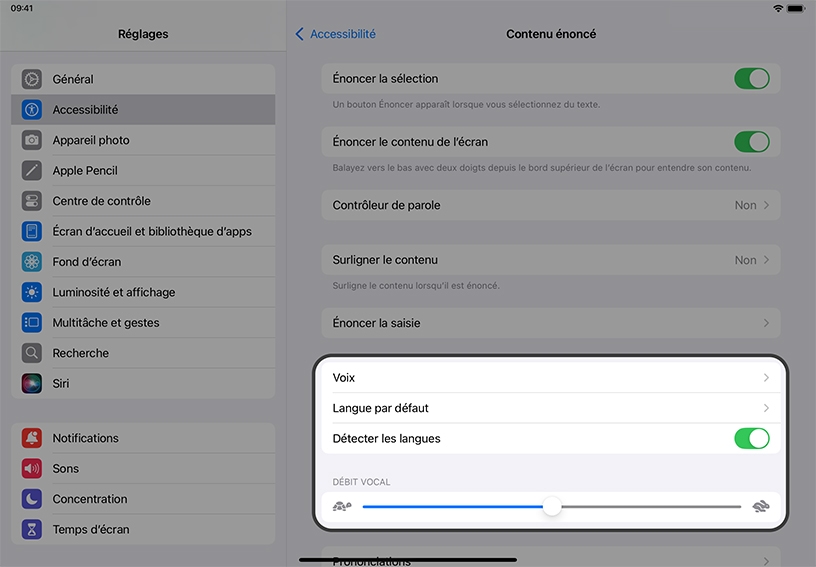
Task: Open Surligner le contenu chevron
Action: coord(766,260)
